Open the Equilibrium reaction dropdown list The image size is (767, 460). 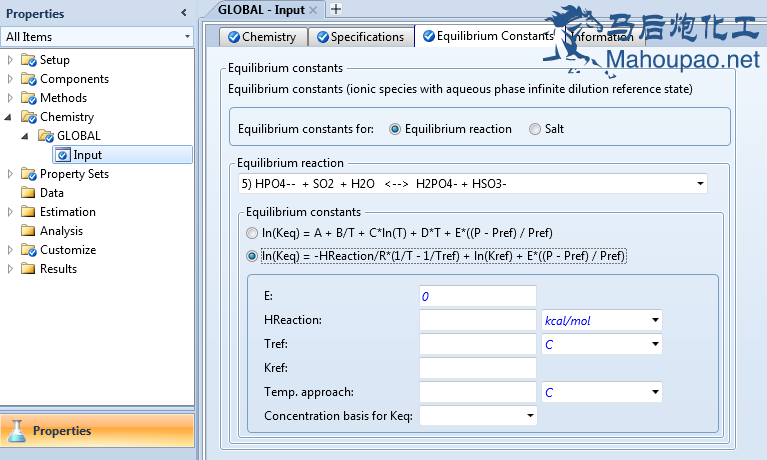[x=699, y=184]
